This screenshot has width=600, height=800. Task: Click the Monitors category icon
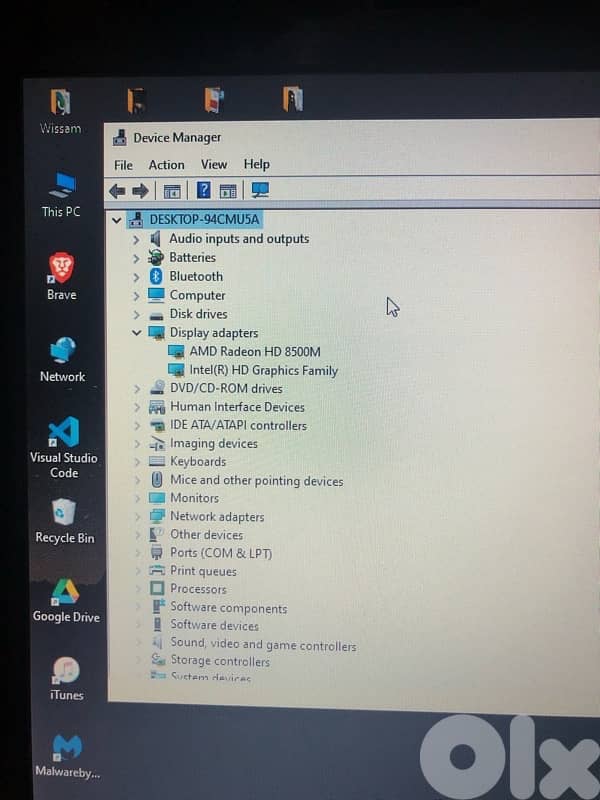pos(157,498)
